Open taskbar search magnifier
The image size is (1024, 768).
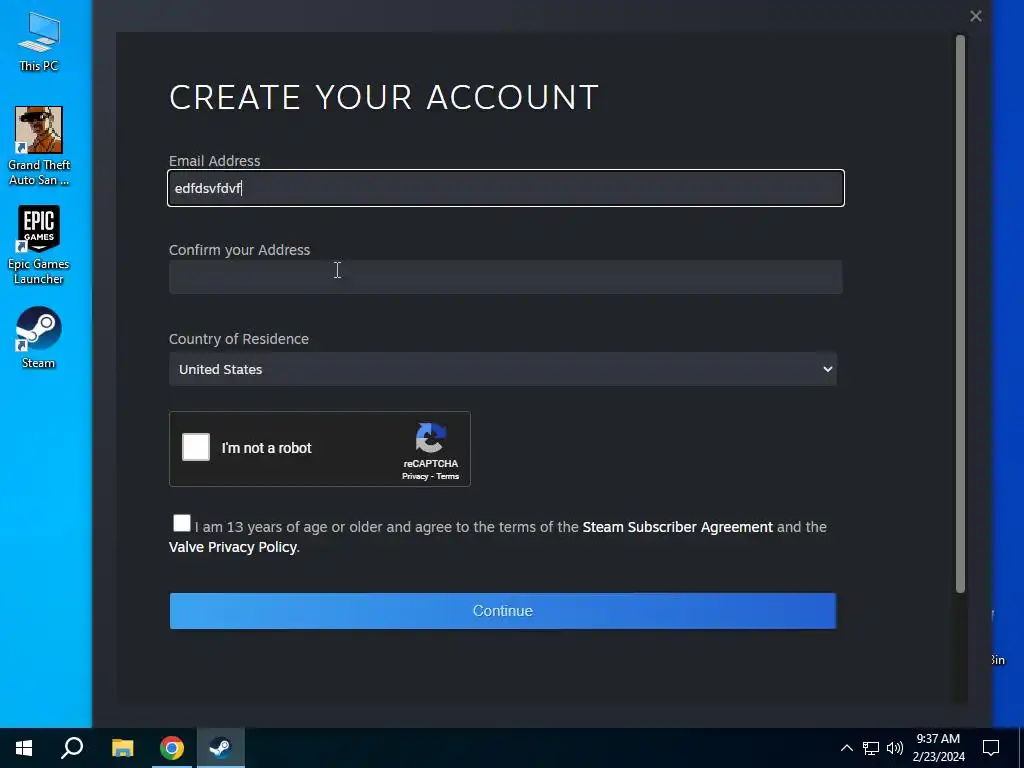[72, 748]
